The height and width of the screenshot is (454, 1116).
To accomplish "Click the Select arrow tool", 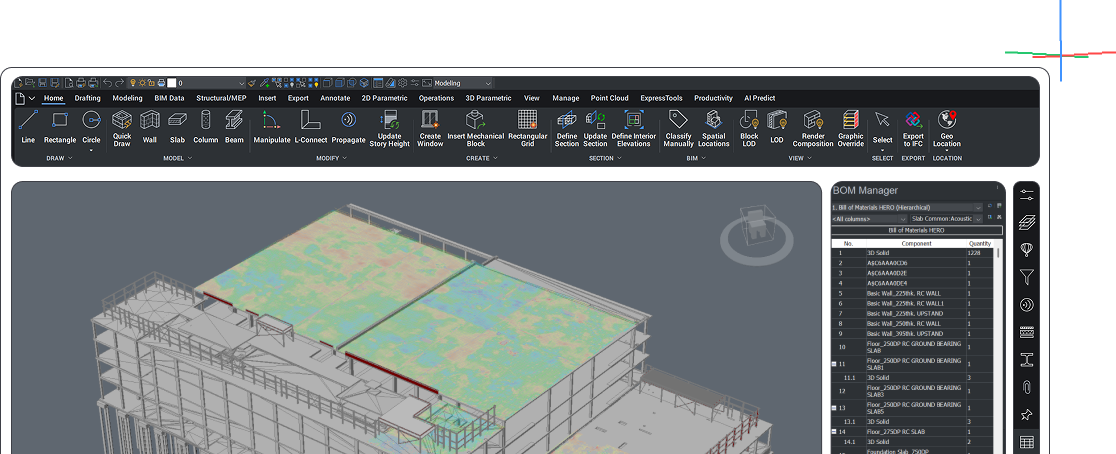I will pos(883,128).
